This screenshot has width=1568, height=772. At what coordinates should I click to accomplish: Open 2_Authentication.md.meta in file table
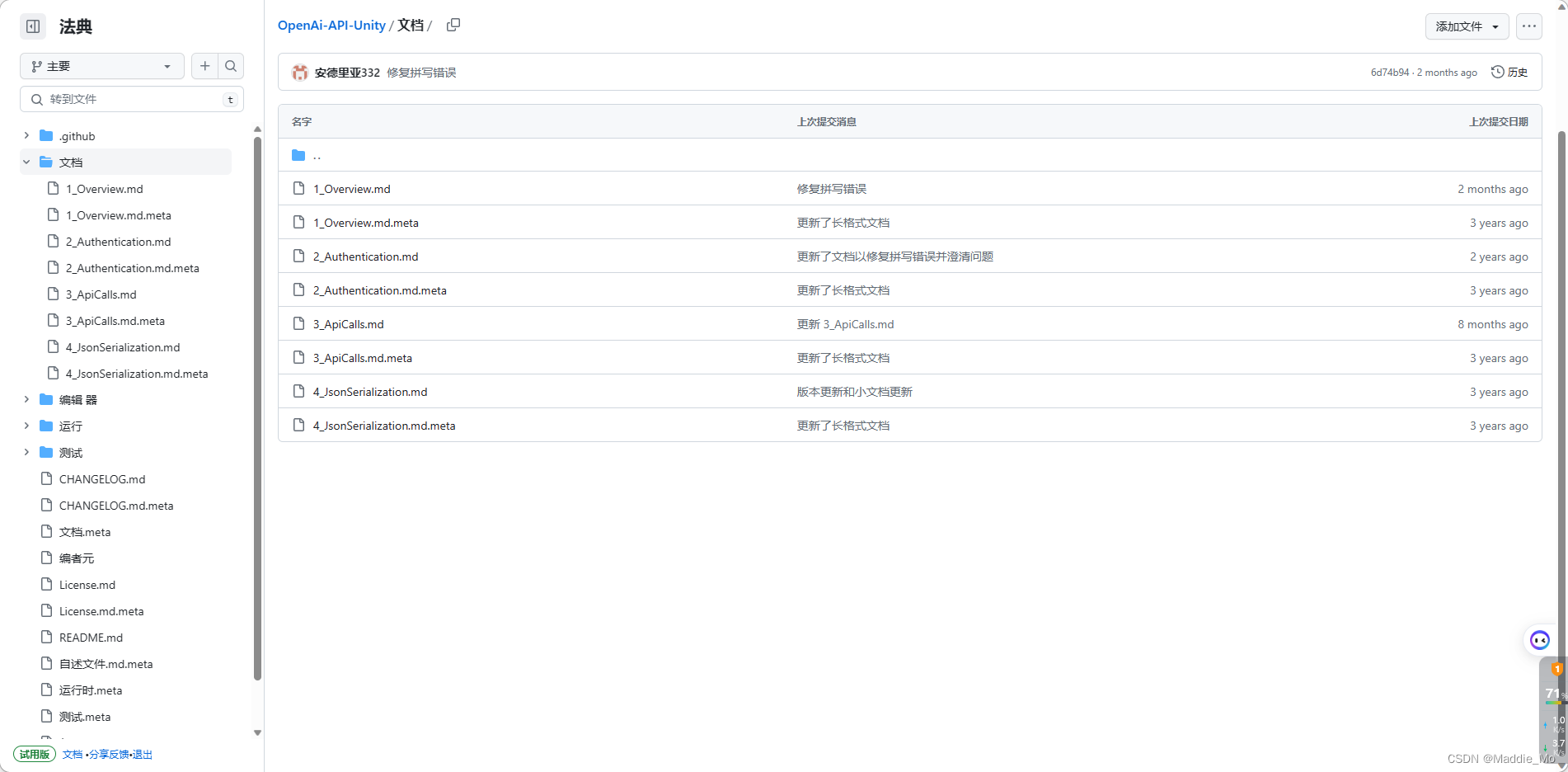(380, 290)
